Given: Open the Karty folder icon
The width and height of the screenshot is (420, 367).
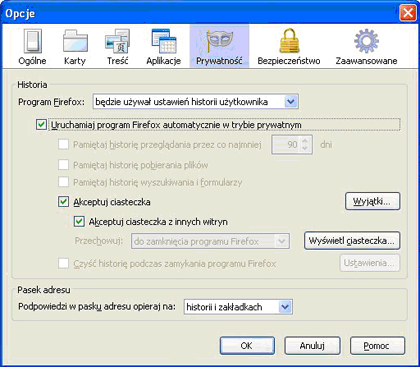Looking at the screenshot, I should [x=75, y=41].
